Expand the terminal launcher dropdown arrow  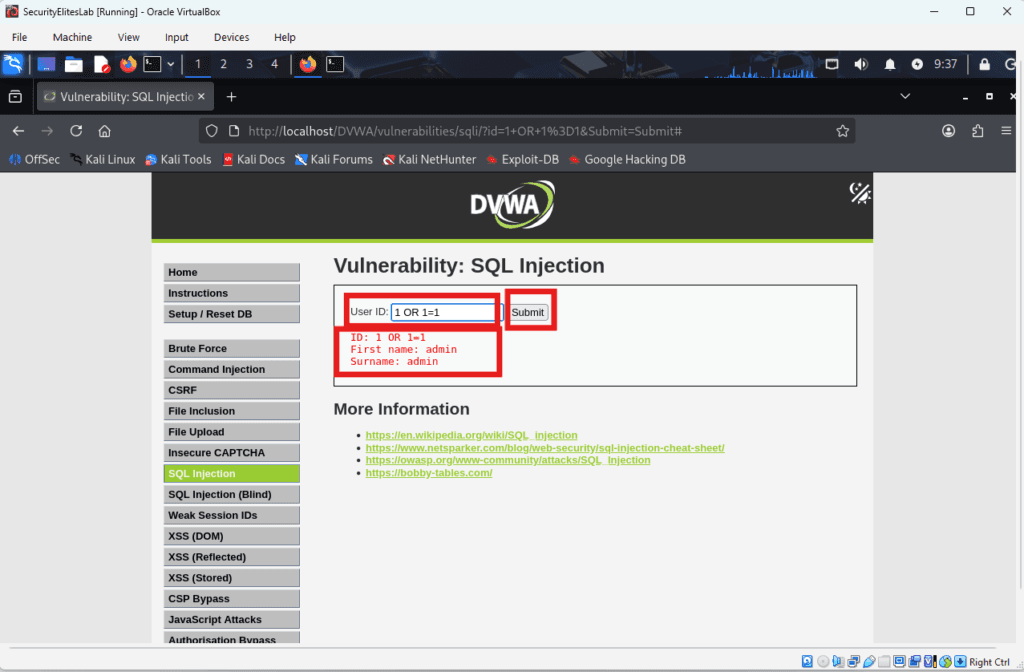pos(171,63)
